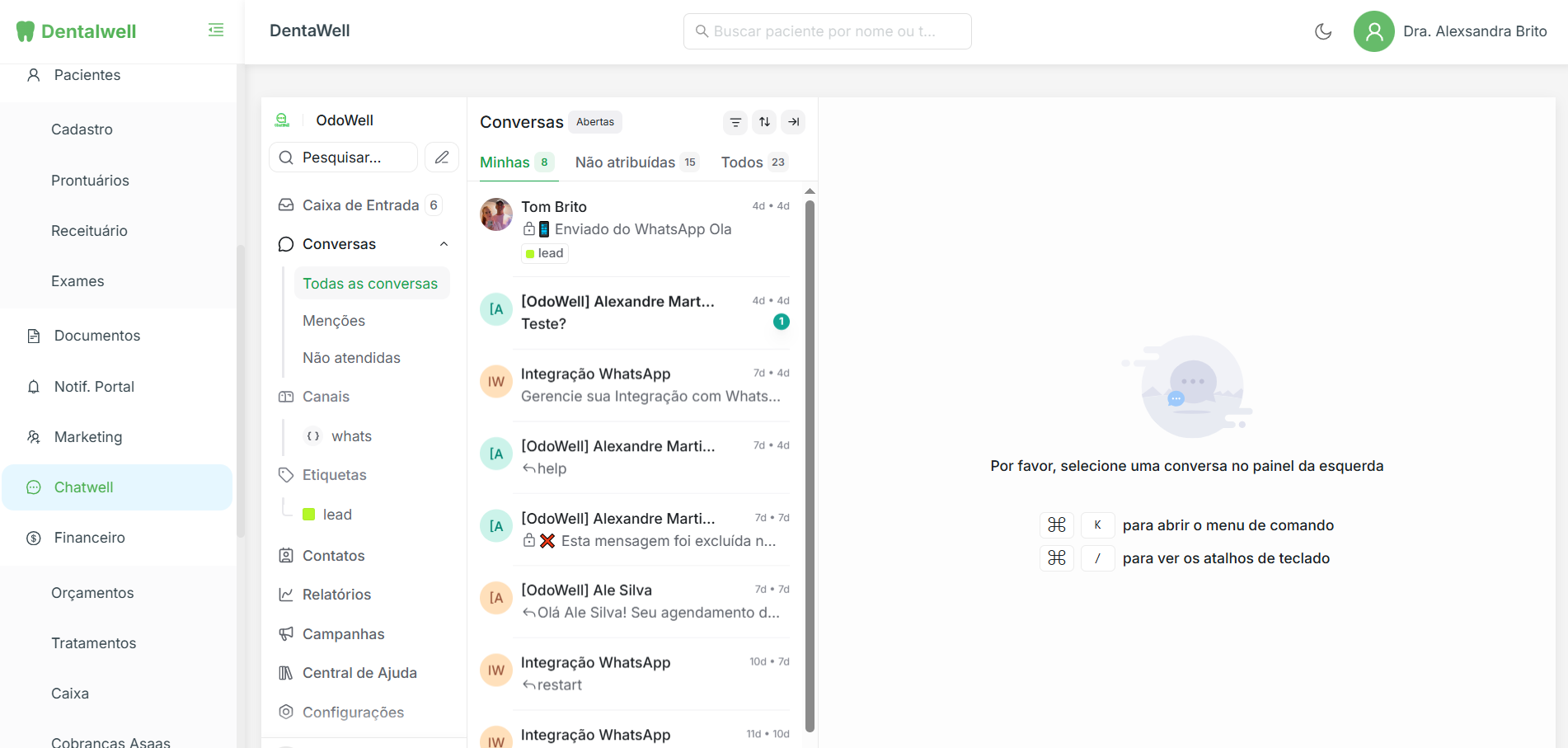Open Exames submenu item
This screenshot has height=748, width=1568.
(x=77, y=281)
